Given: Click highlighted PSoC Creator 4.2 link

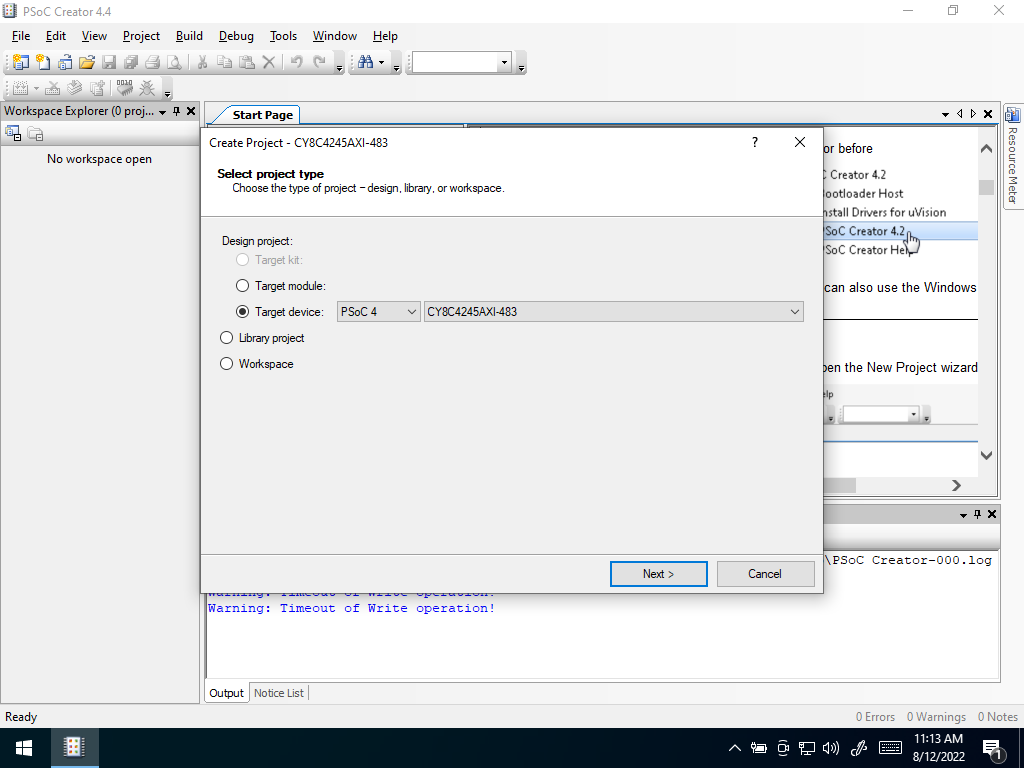Looking at the screenshot, I should click(865, 231).
